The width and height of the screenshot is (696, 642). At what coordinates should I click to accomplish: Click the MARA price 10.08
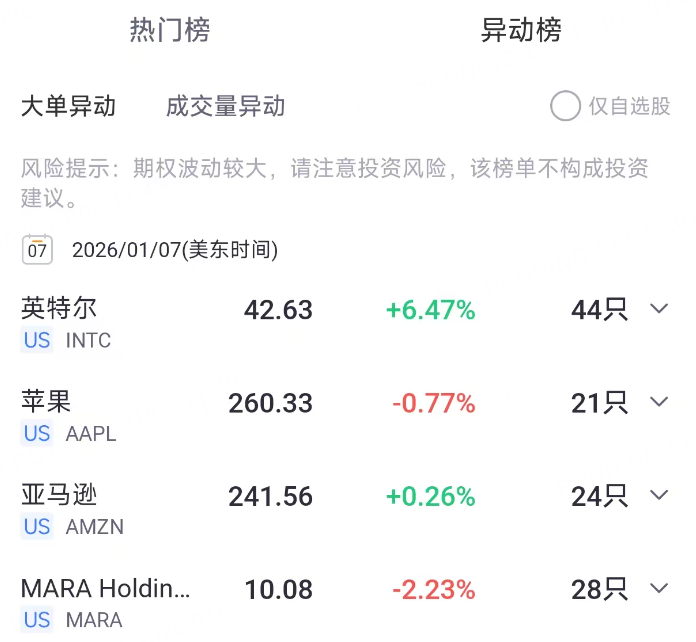pos(278,589)
